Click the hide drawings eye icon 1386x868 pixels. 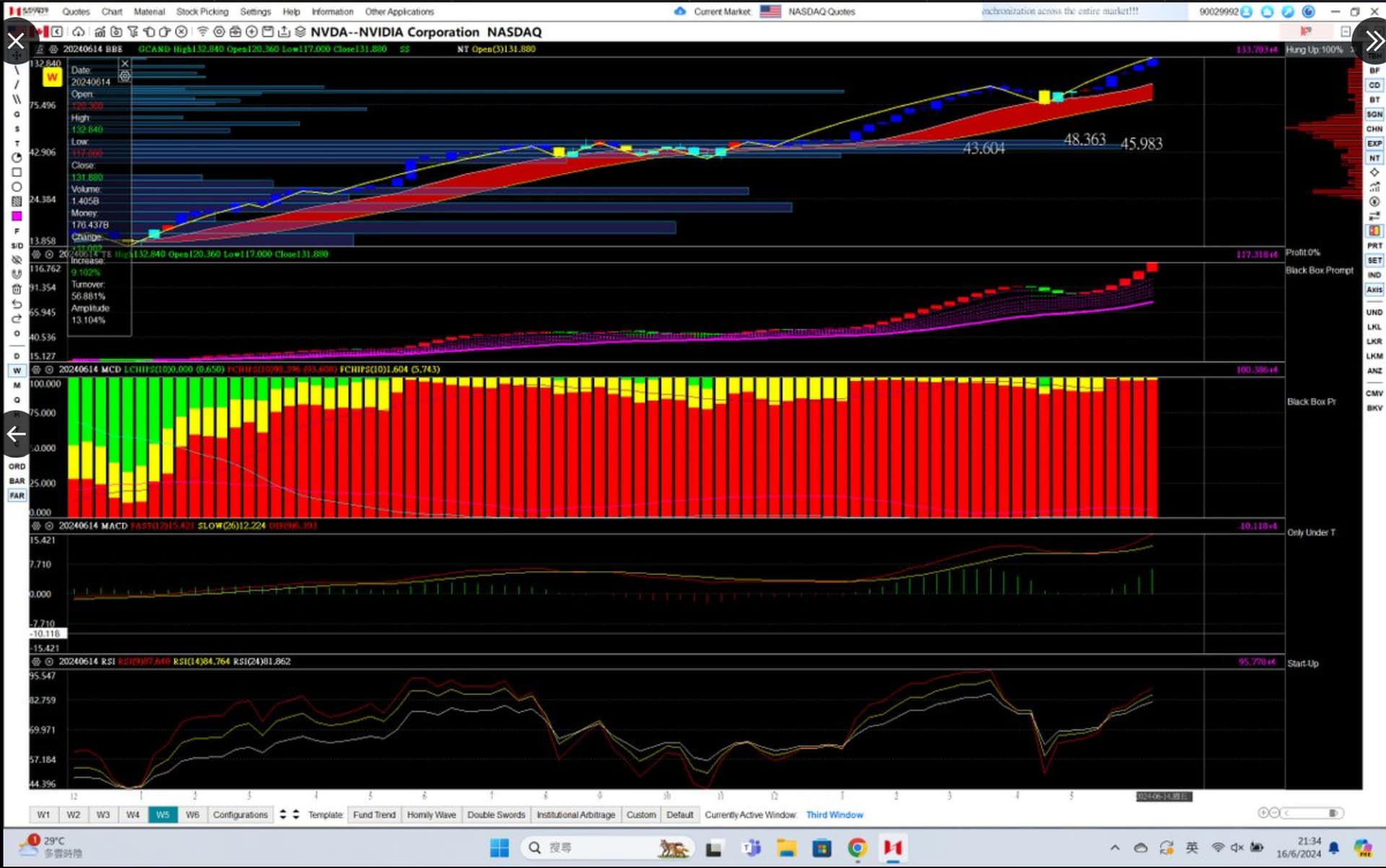[17, 260]
